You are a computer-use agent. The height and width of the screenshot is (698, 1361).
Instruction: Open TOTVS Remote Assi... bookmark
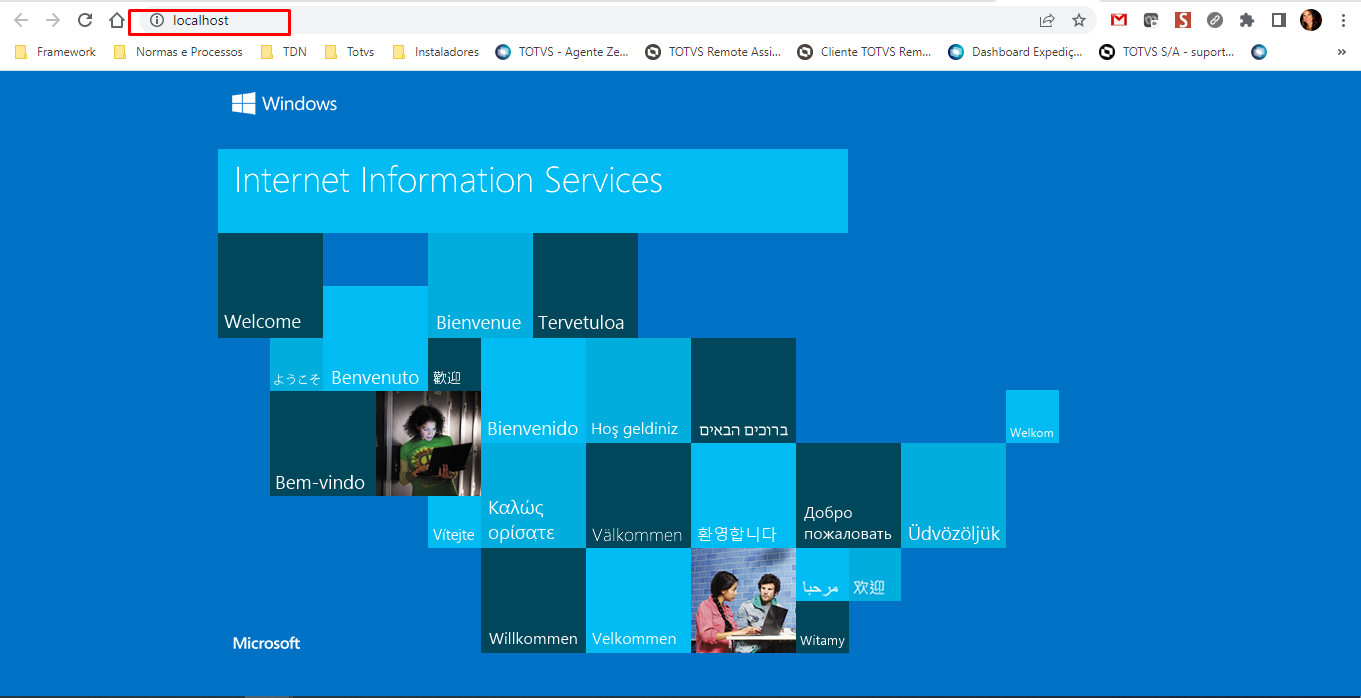pos(713,52)
